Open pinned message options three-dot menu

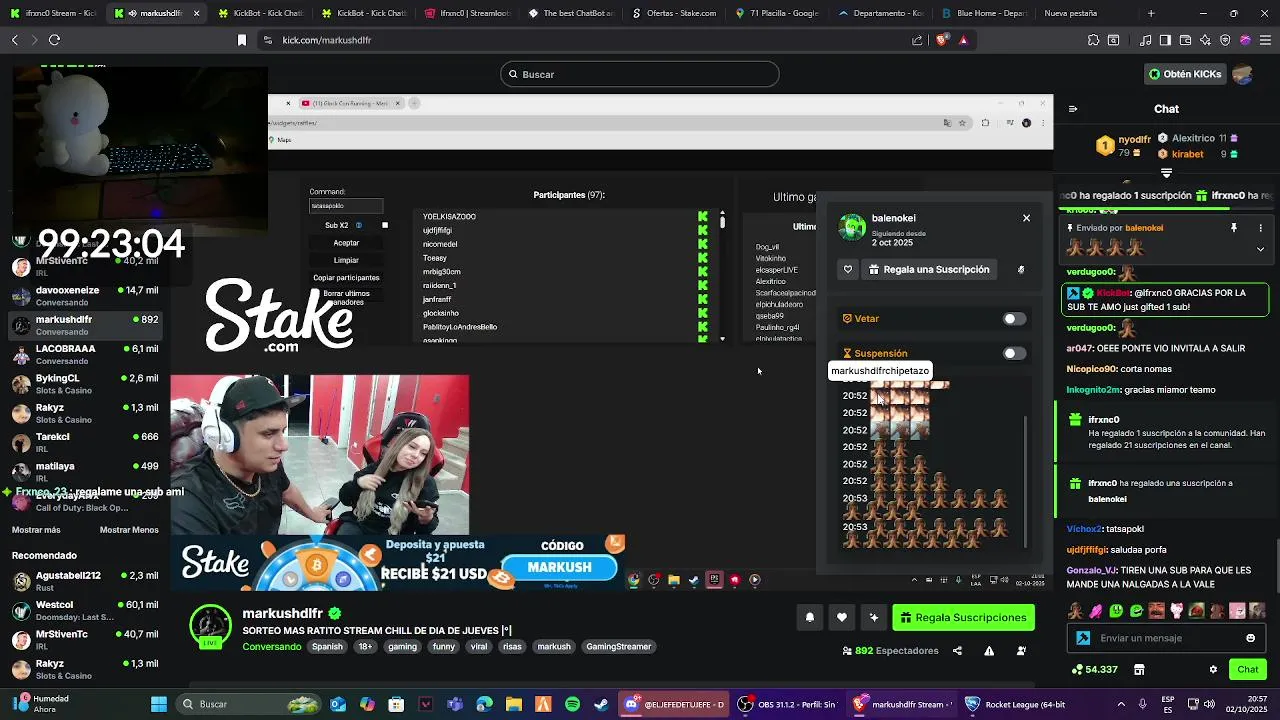[x=1260, y=228]
